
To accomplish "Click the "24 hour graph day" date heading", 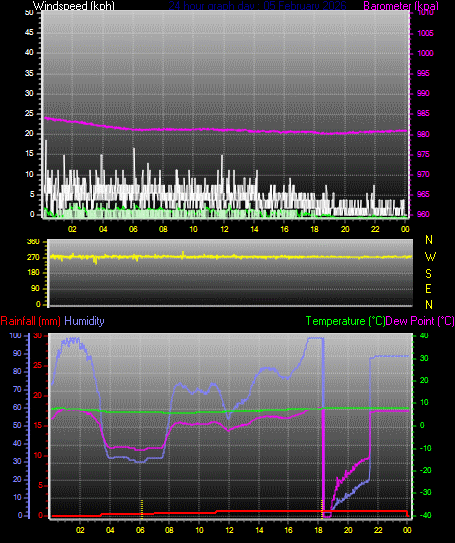I will coord(257,6).
